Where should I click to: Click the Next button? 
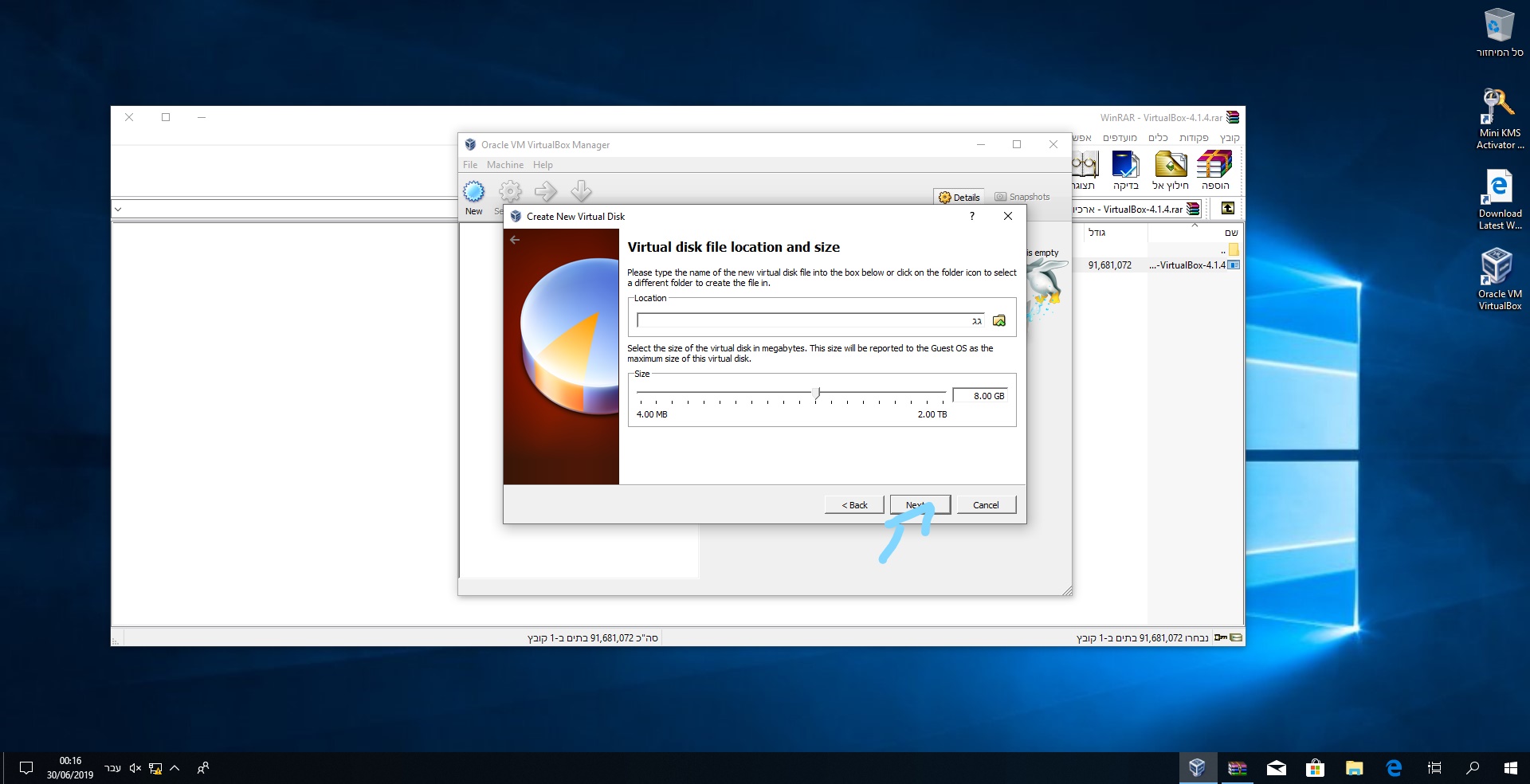click(x=920, y=505)
